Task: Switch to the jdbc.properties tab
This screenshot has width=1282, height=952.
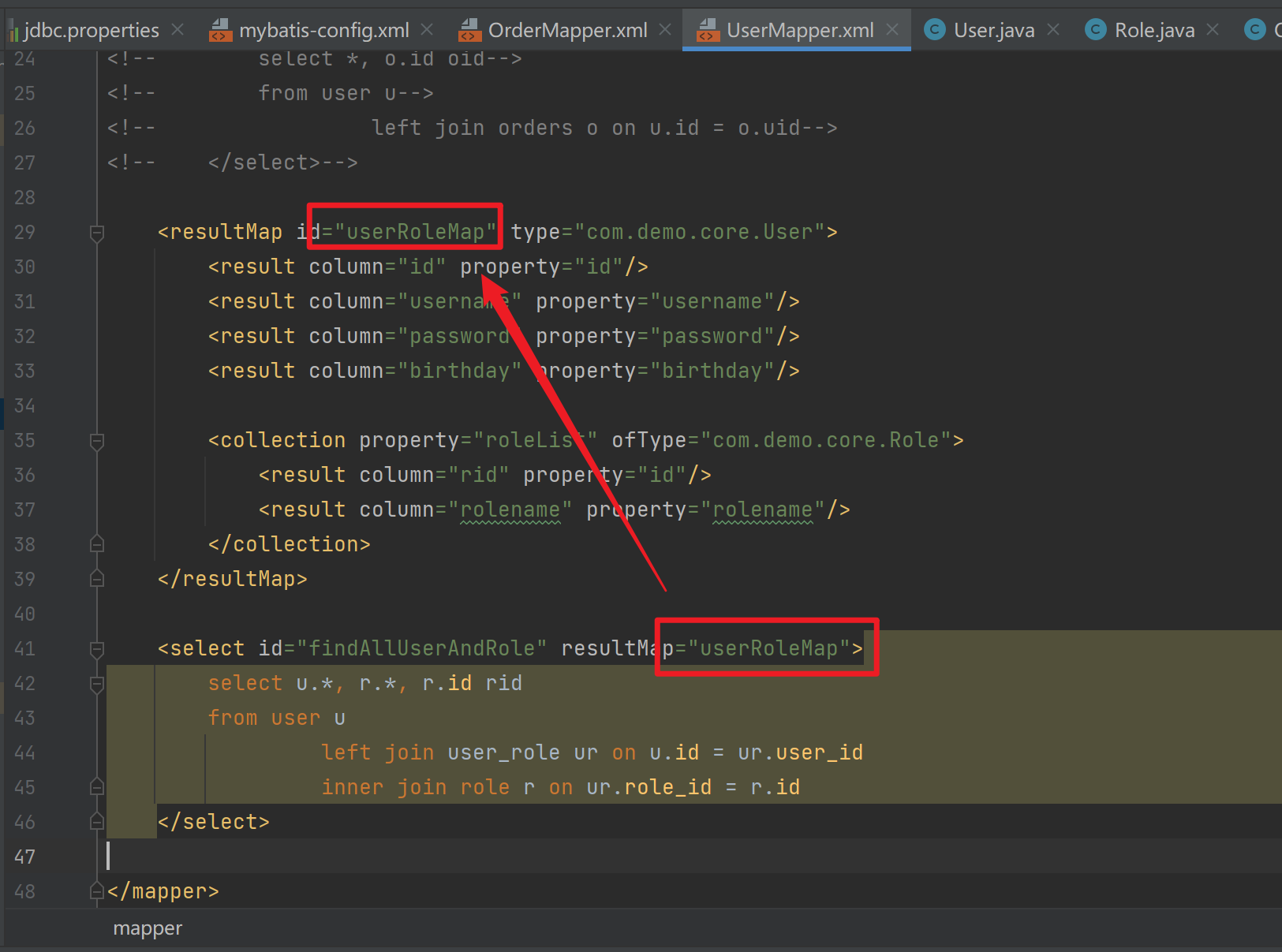Action: 92,30
